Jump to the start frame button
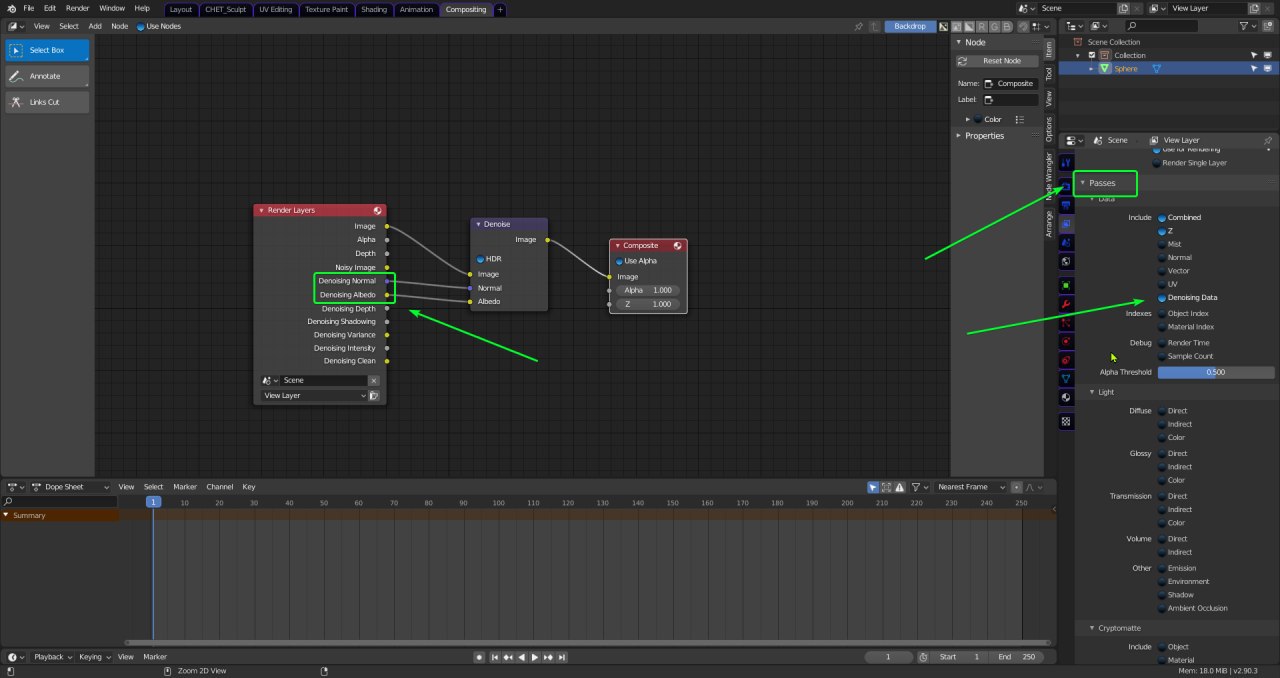Image resolution: width=1280 pixels, height=678 pixels. pyautogui.click(x=494, y=657)
